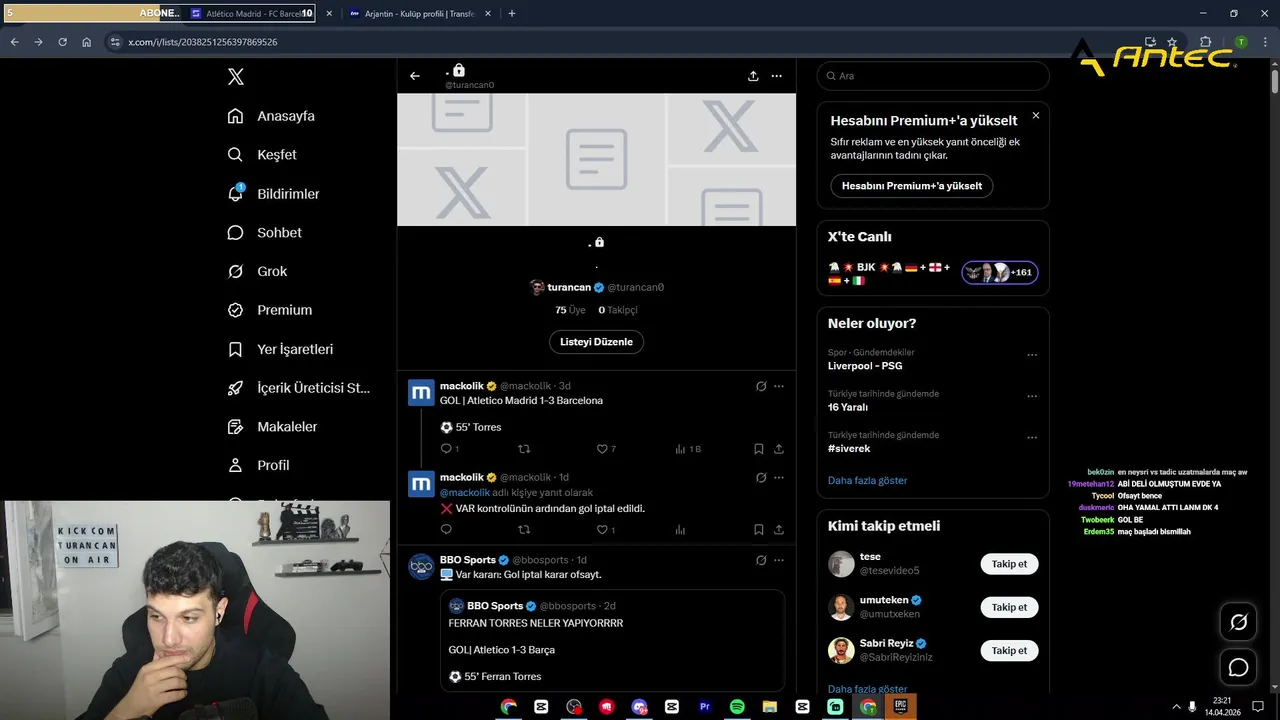Viewport: 1280px width, 720px height.
Task: Open Yer İşaretleri bookmarks
Action: (280, 349)
